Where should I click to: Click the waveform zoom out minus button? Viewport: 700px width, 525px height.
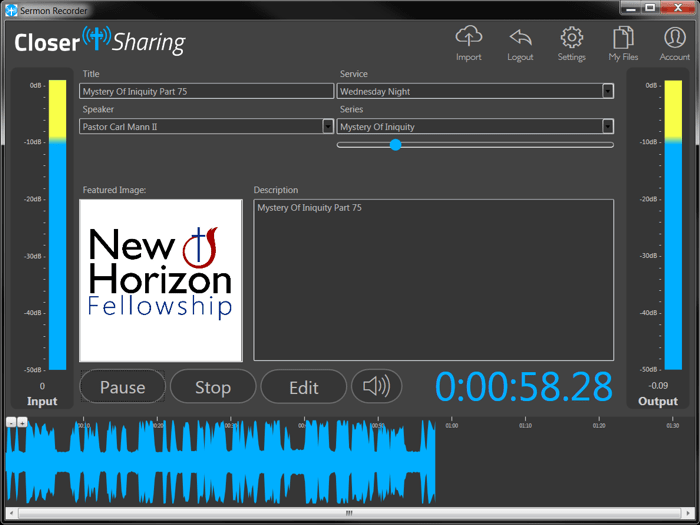11,422
